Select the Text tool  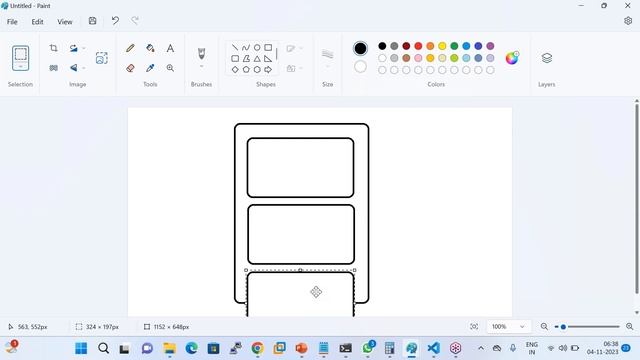click(170, 49)
